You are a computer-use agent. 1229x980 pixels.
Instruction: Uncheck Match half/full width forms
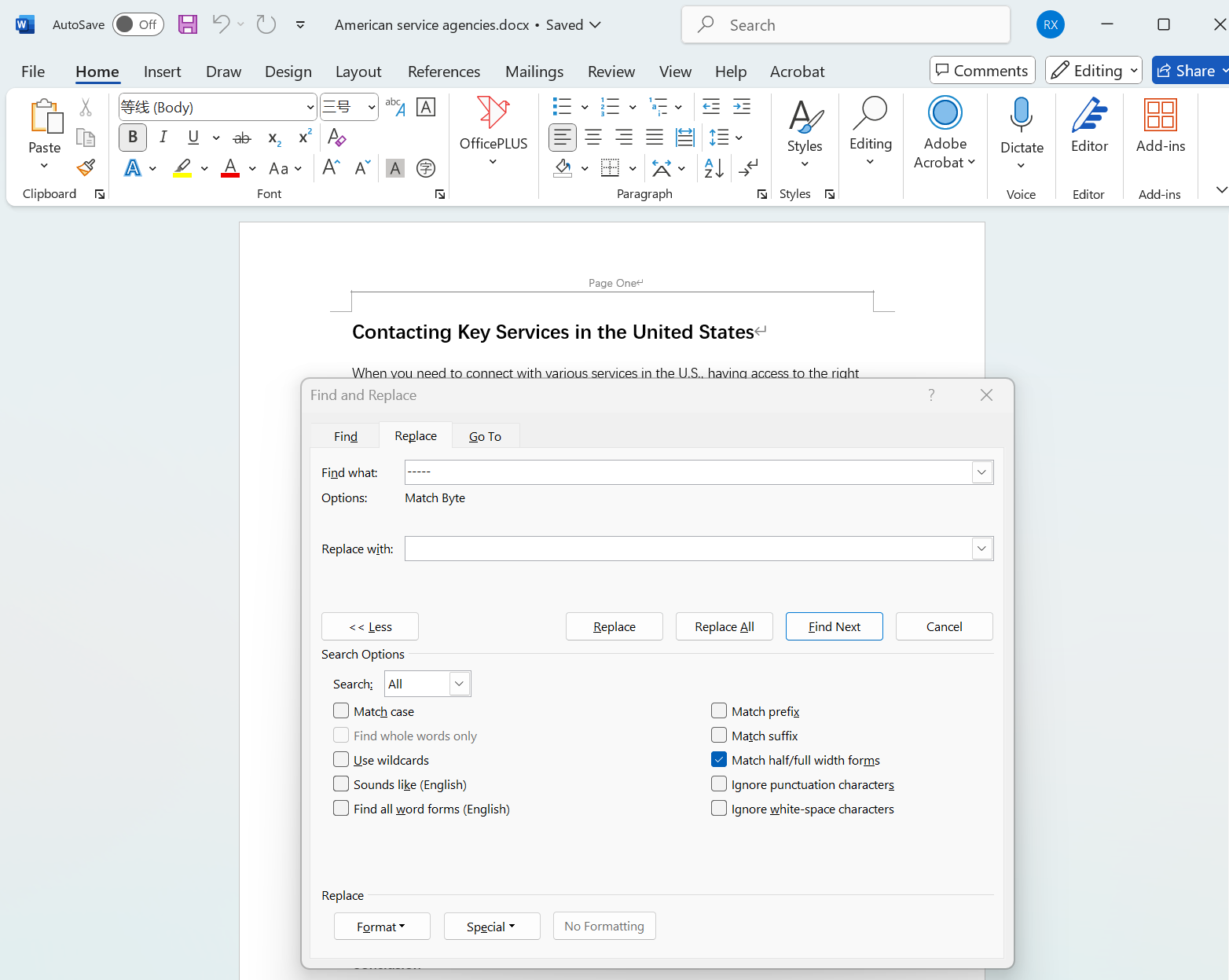(719, 760)
